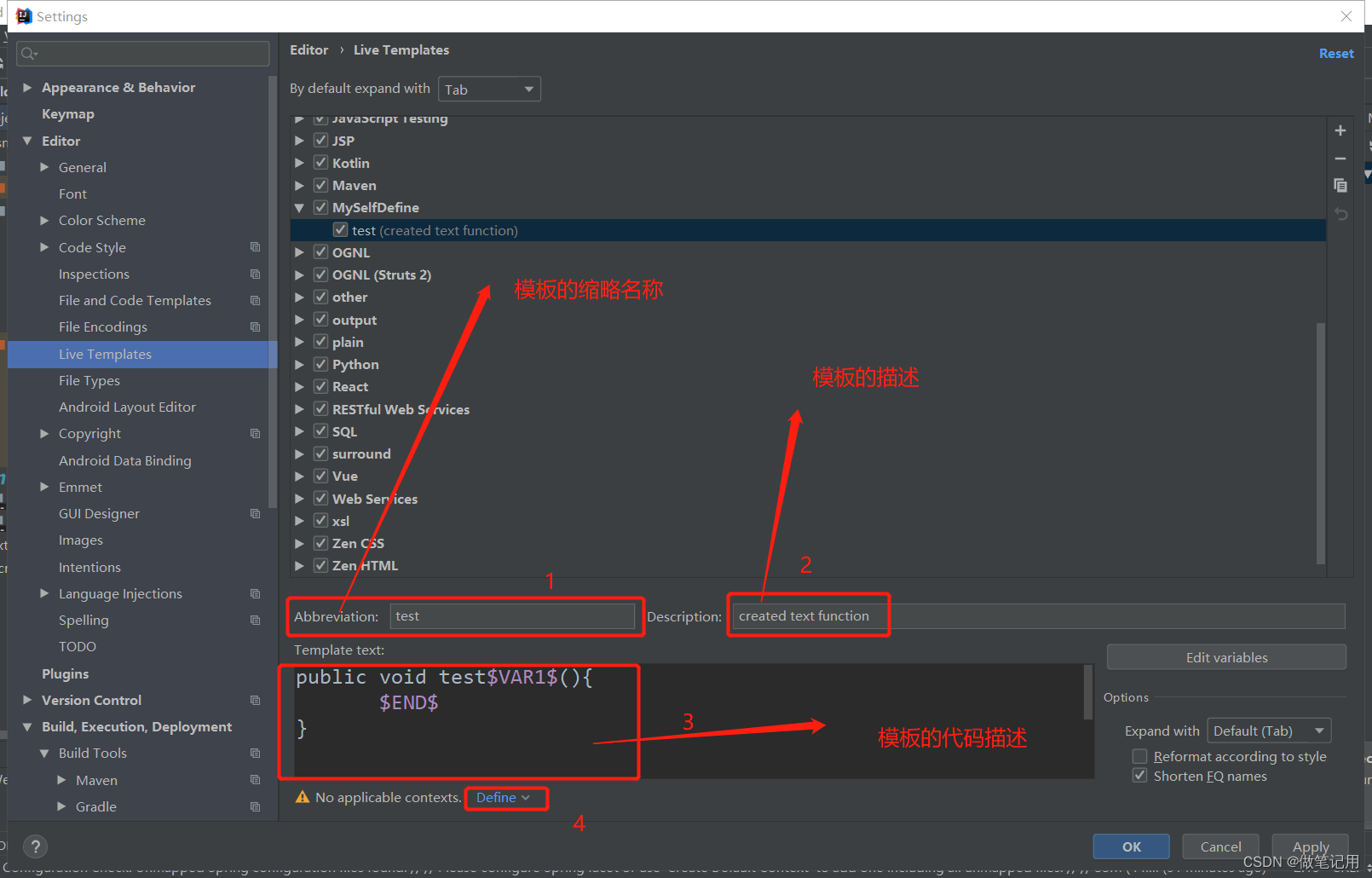The width and height of the screenshot is (1372, 878).
Task: Click project-level icon beside File and Code Templates
Action: coord(255,300)
